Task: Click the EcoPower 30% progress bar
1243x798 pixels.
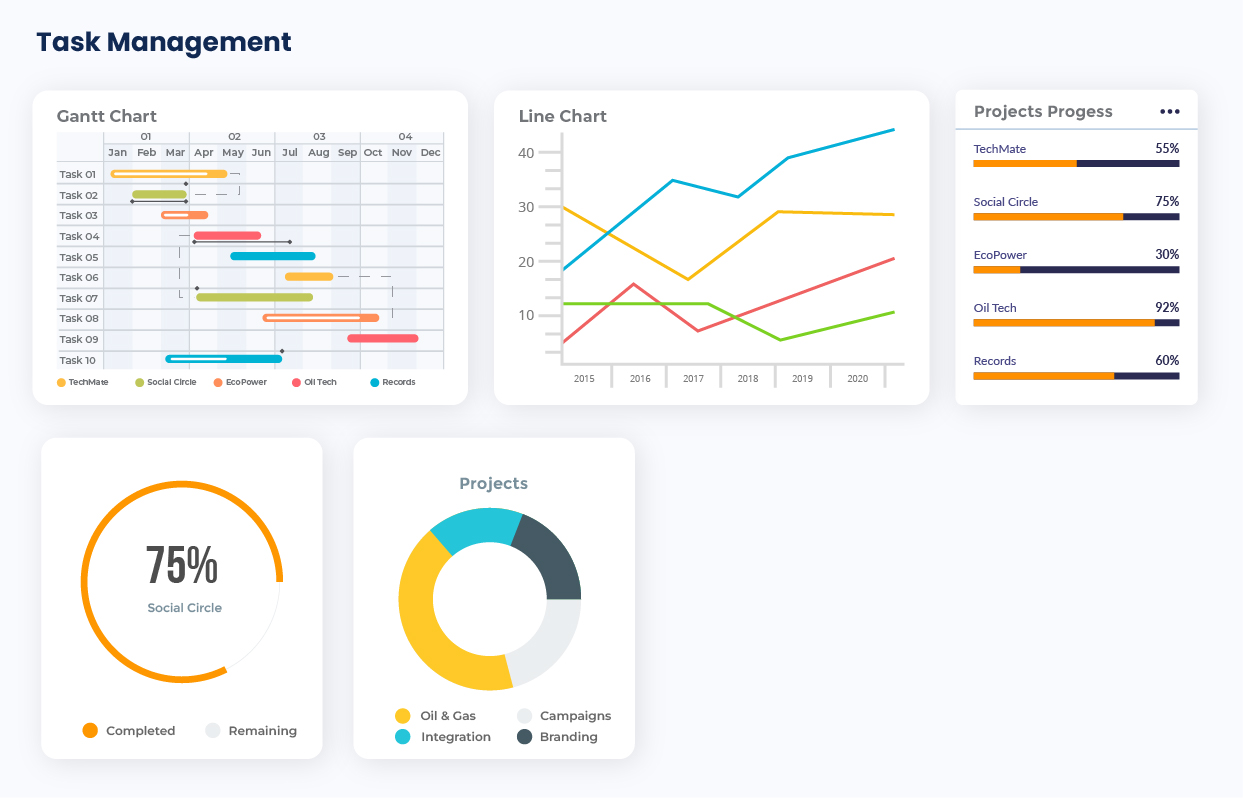Action: pos(1076,270)
